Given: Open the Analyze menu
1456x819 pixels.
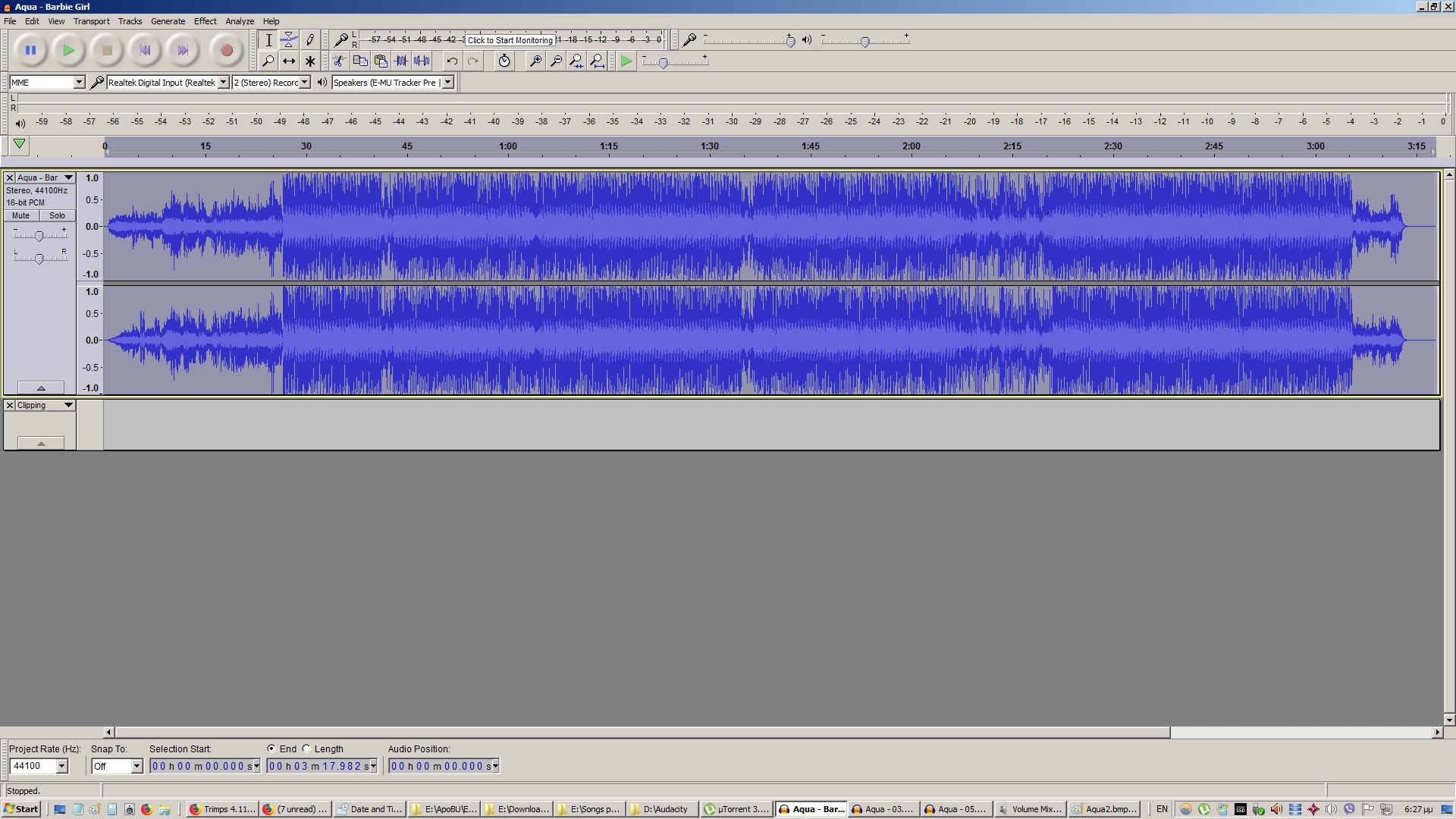Looking at the screenshot, I should click(x=240, y=21).
